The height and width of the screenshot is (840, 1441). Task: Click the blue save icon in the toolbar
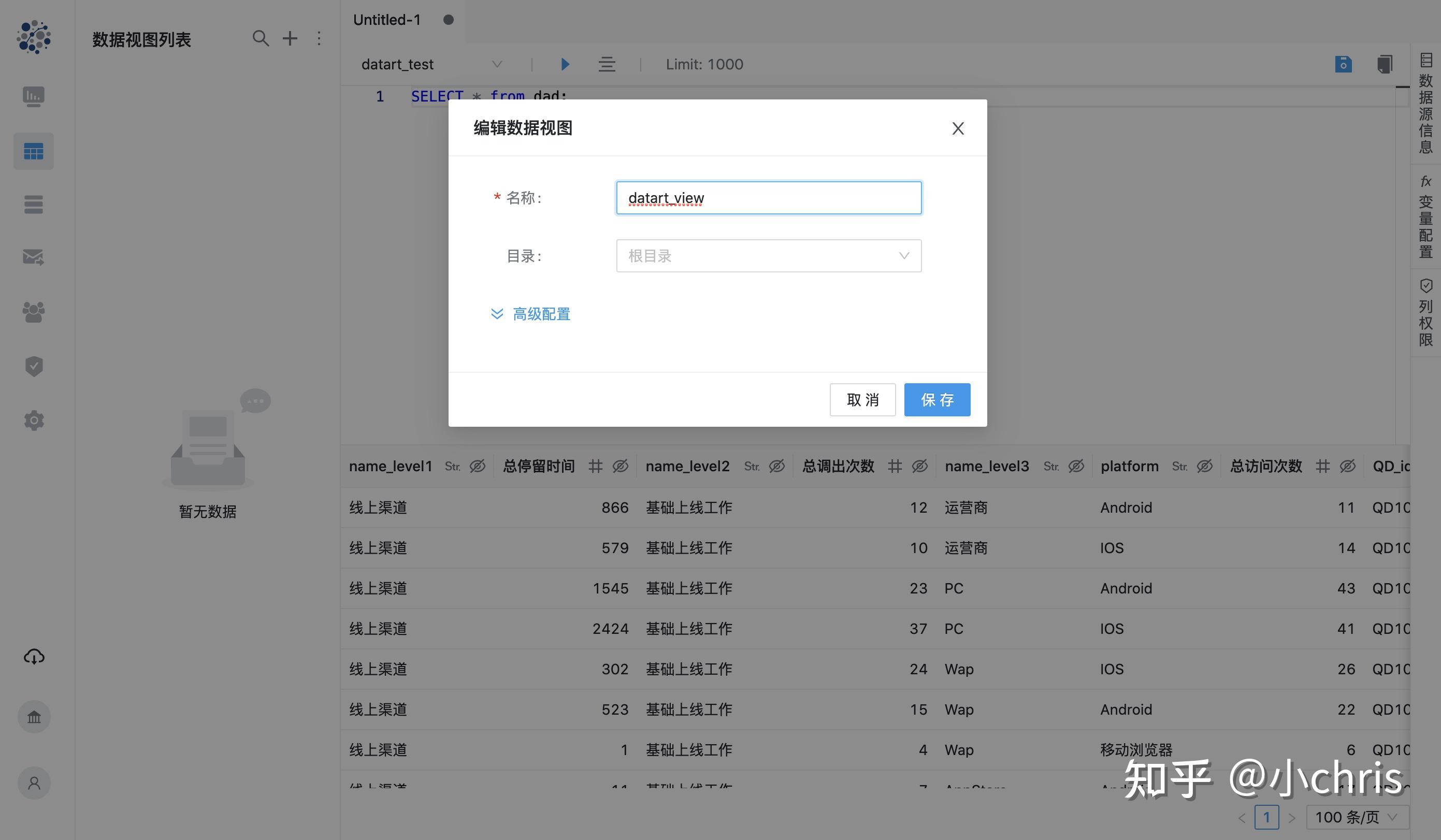pyautogui.click(x=1343, y=64)
